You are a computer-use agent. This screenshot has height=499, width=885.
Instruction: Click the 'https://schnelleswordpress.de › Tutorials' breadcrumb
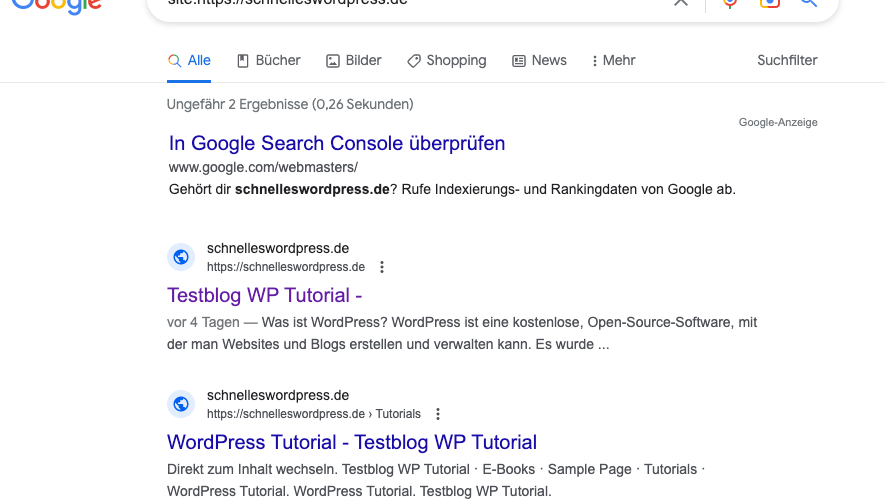[314, 414]
